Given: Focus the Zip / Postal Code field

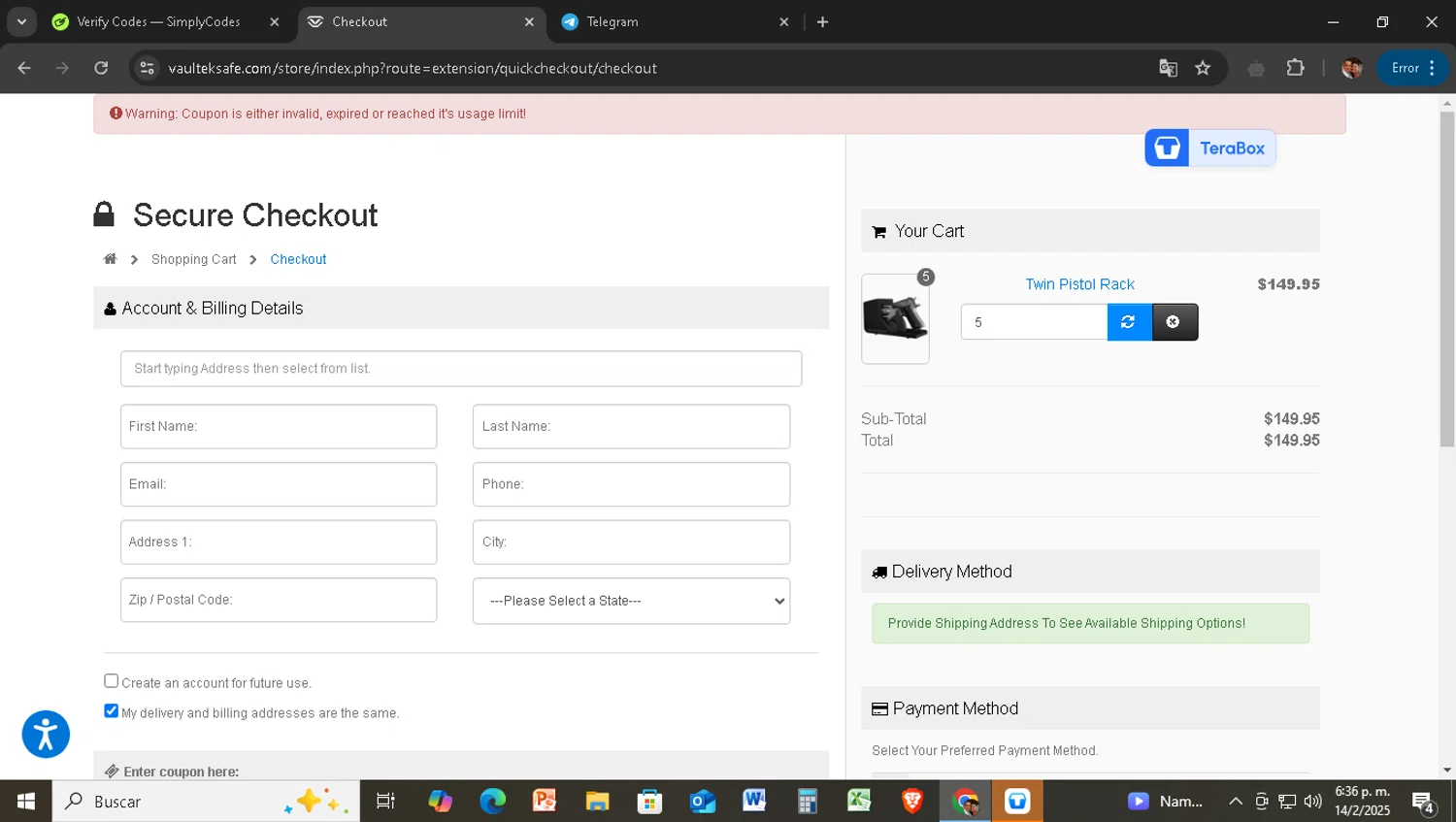Looking at the screenshot, I should [279, 600].
